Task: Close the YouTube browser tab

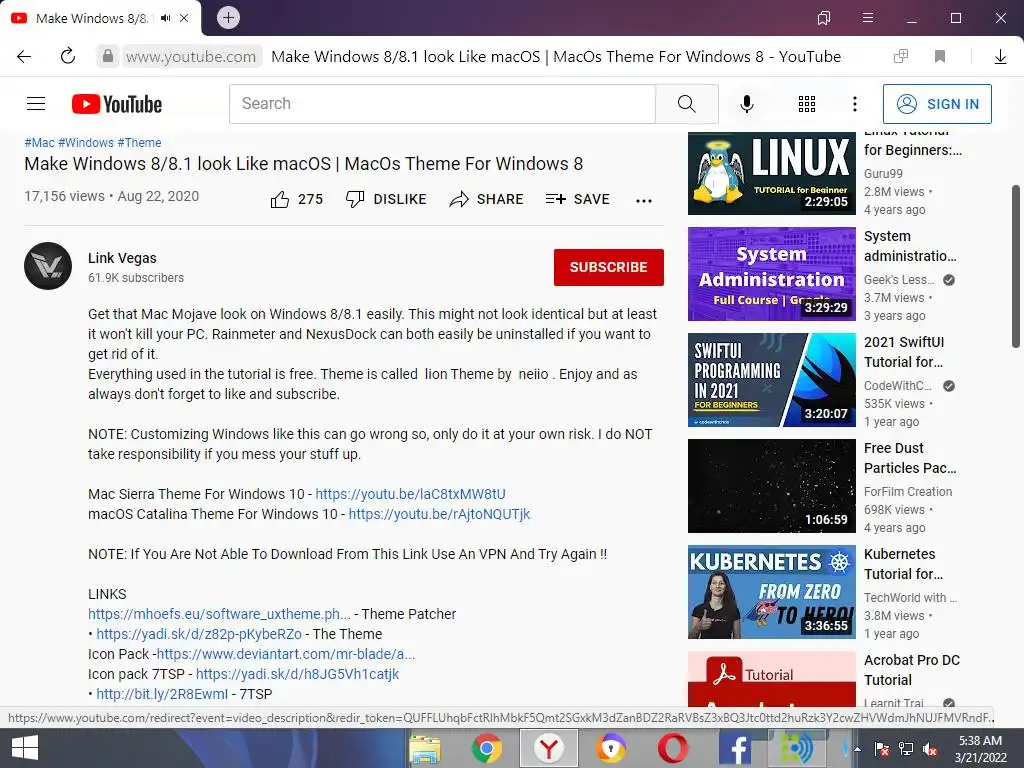Action: coord(184,18)
